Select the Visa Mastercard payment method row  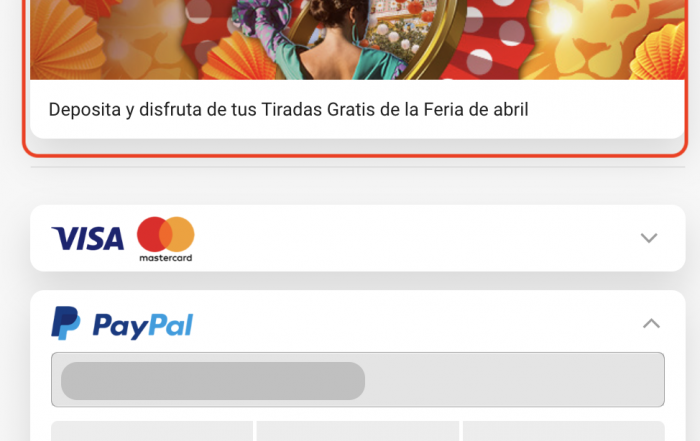(358, 238)
